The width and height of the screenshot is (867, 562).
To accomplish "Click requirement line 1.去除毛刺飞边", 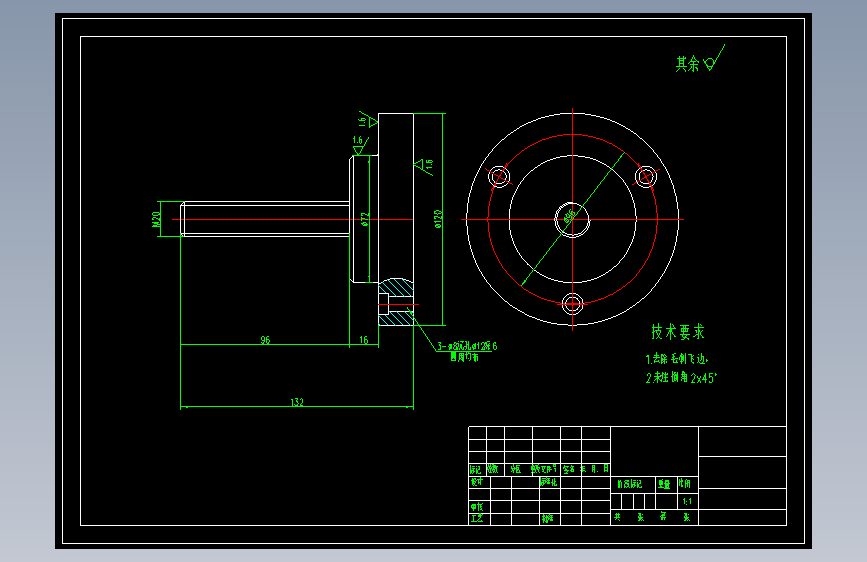I will [677, 359].
